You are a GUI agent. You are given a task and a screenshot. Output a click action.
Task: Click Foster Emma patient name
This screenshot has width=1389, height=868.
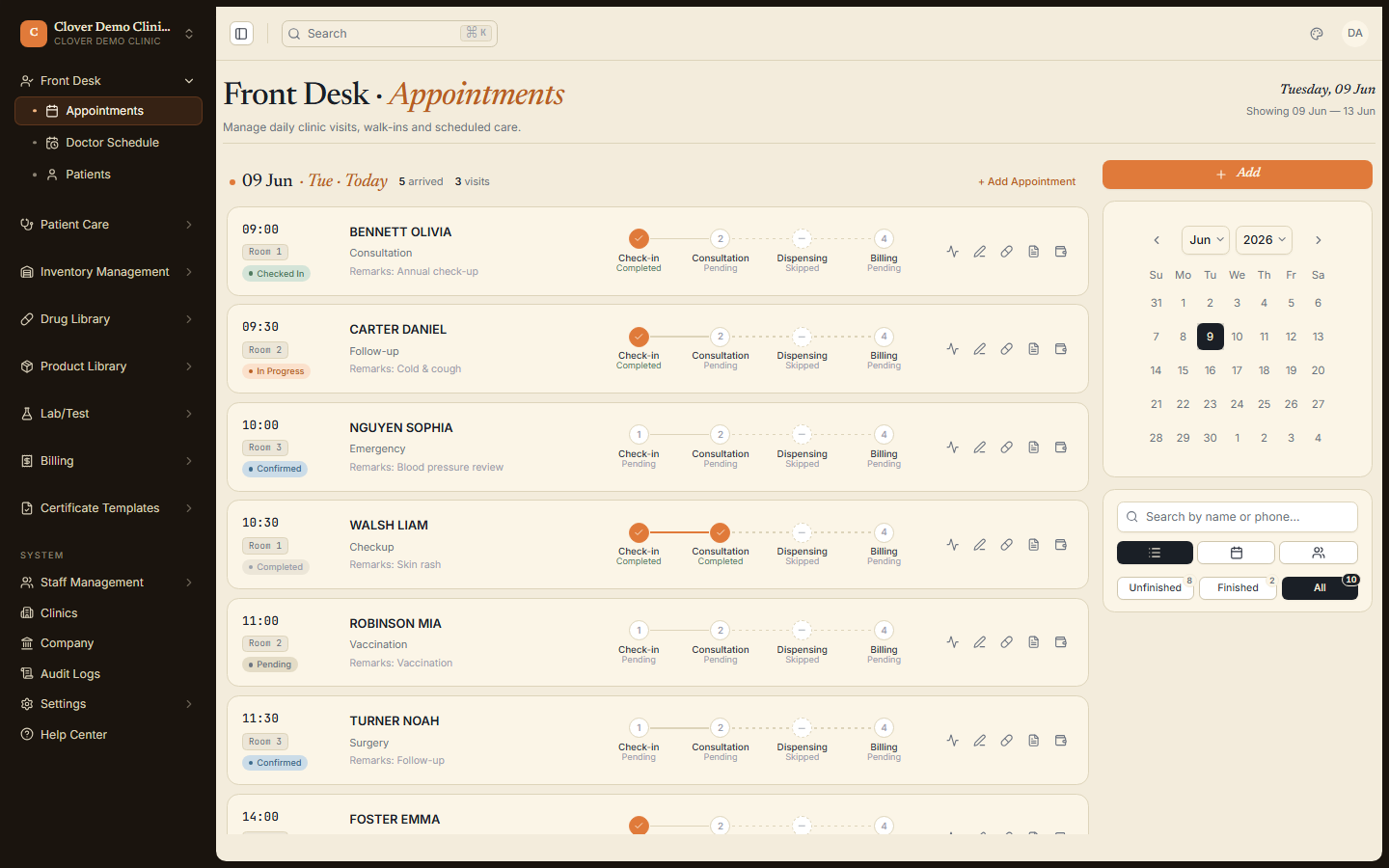click(x=395, y=820)
